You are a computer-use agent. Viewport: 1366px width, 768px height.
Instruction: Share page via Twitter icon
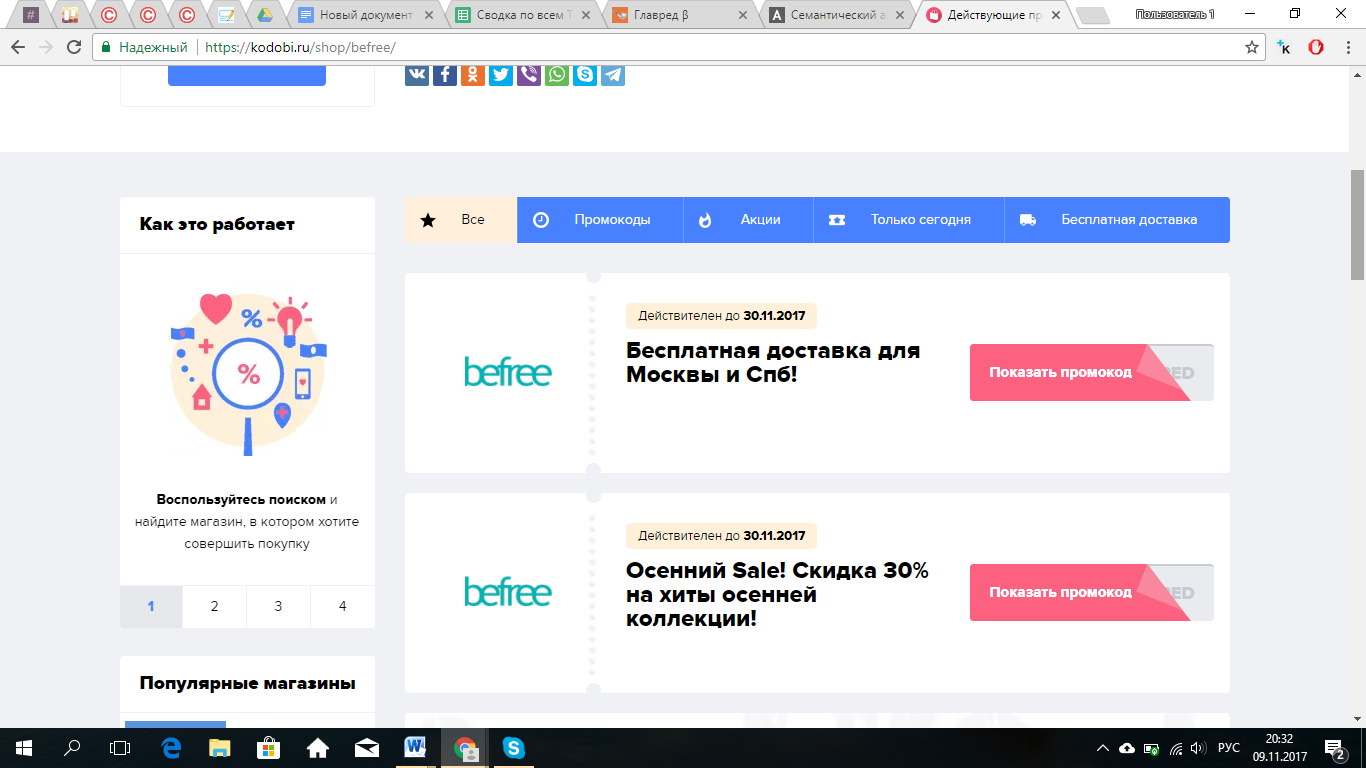pos(501,74)
